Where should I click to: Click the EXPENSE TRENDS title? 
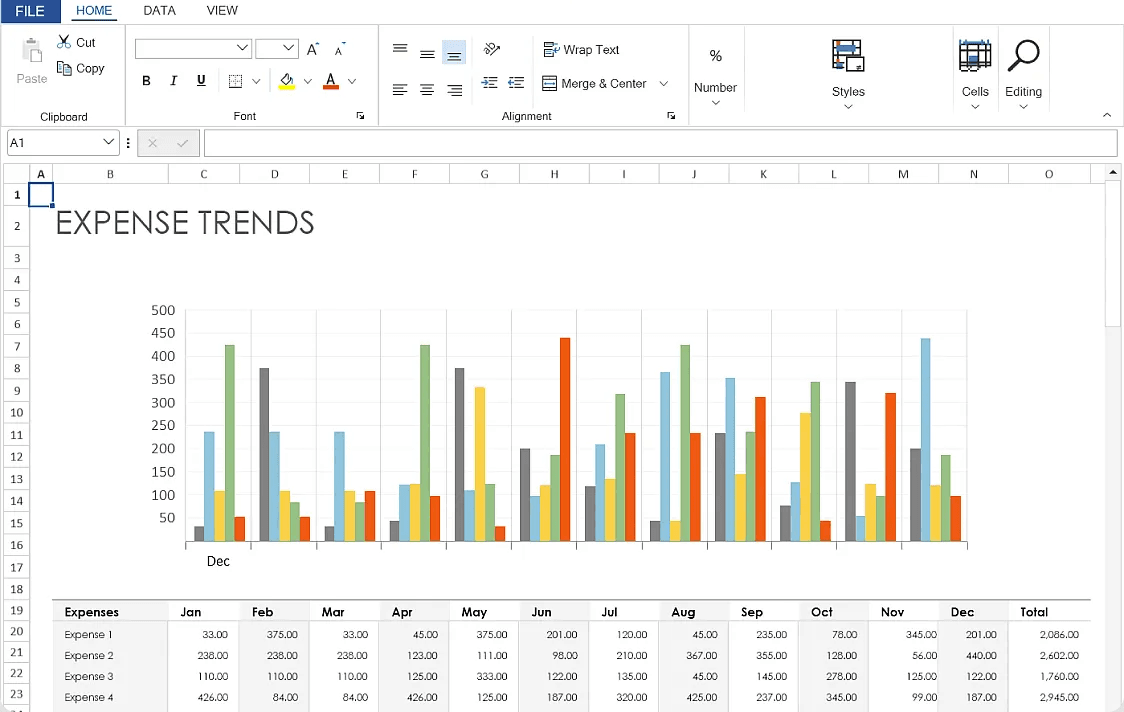pyautogui.click(x=185, y=223)
